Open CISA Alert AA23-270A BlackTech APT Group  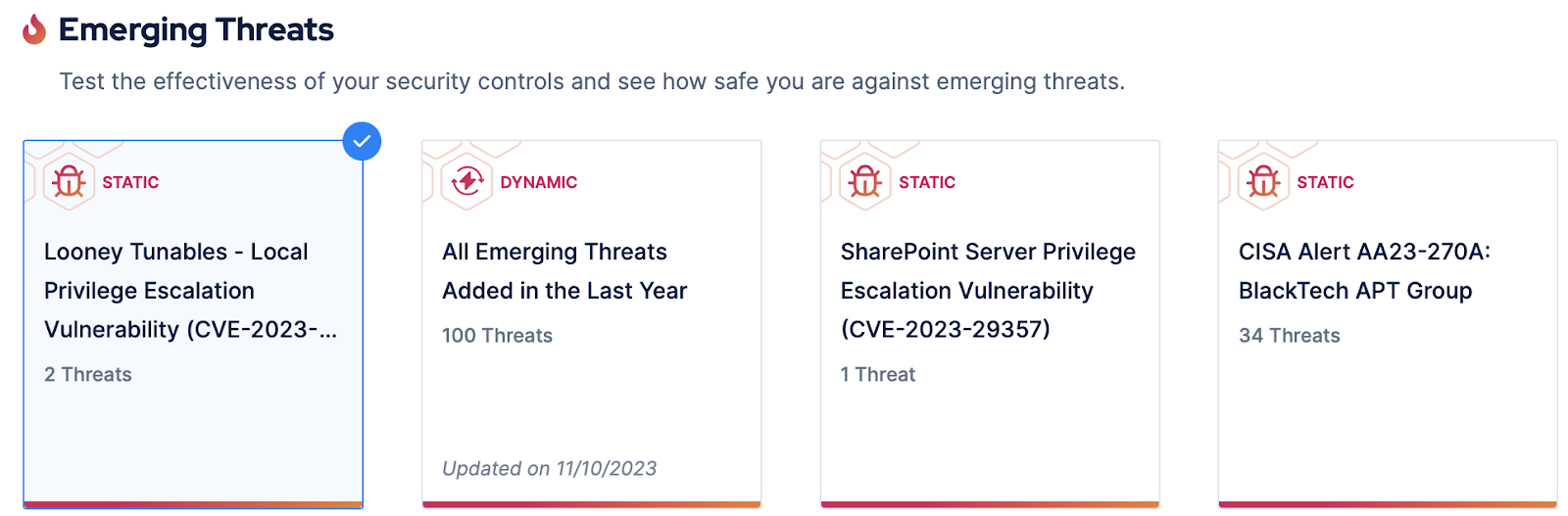point(1363,271)
